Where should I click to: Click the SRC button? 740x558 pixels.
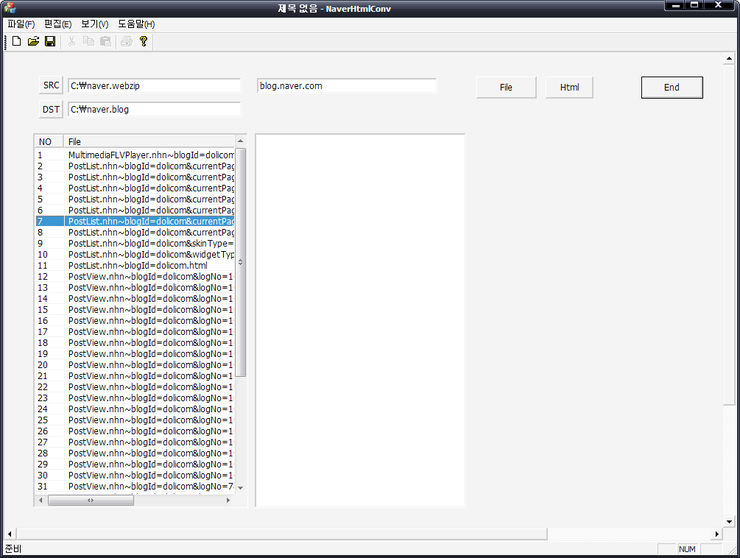51,85
